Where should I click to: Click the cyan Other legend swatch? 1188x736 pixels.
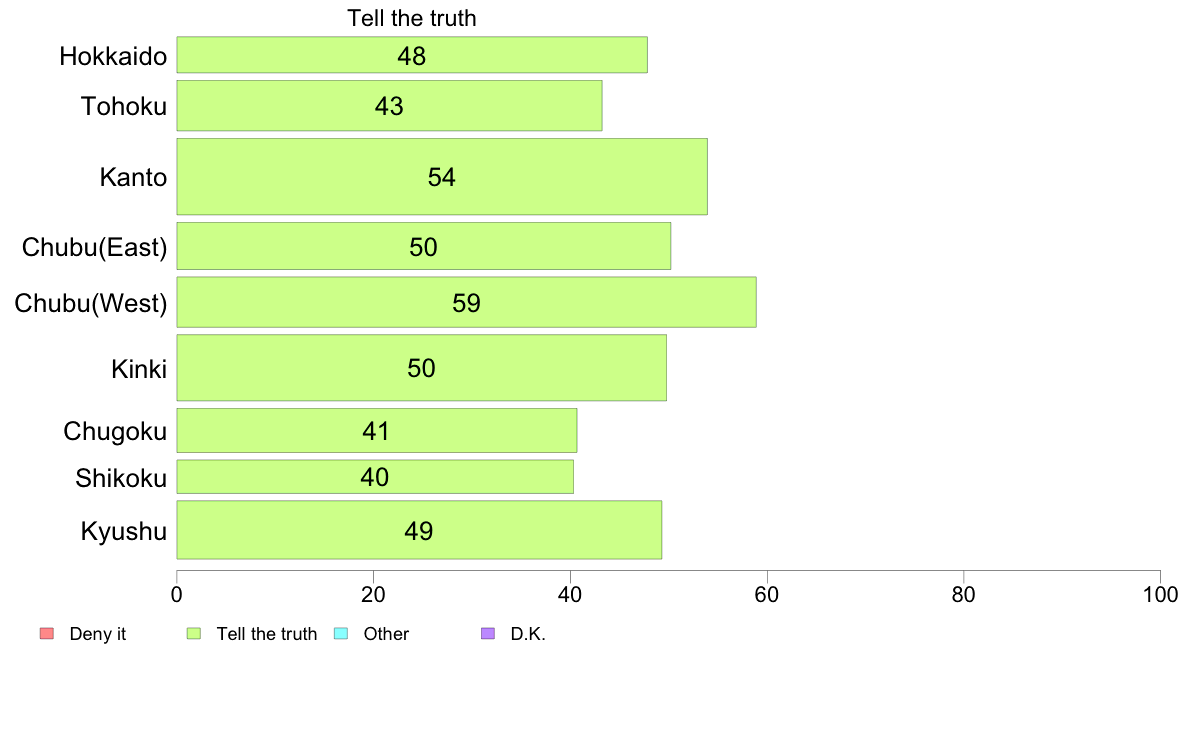point(341,634)
